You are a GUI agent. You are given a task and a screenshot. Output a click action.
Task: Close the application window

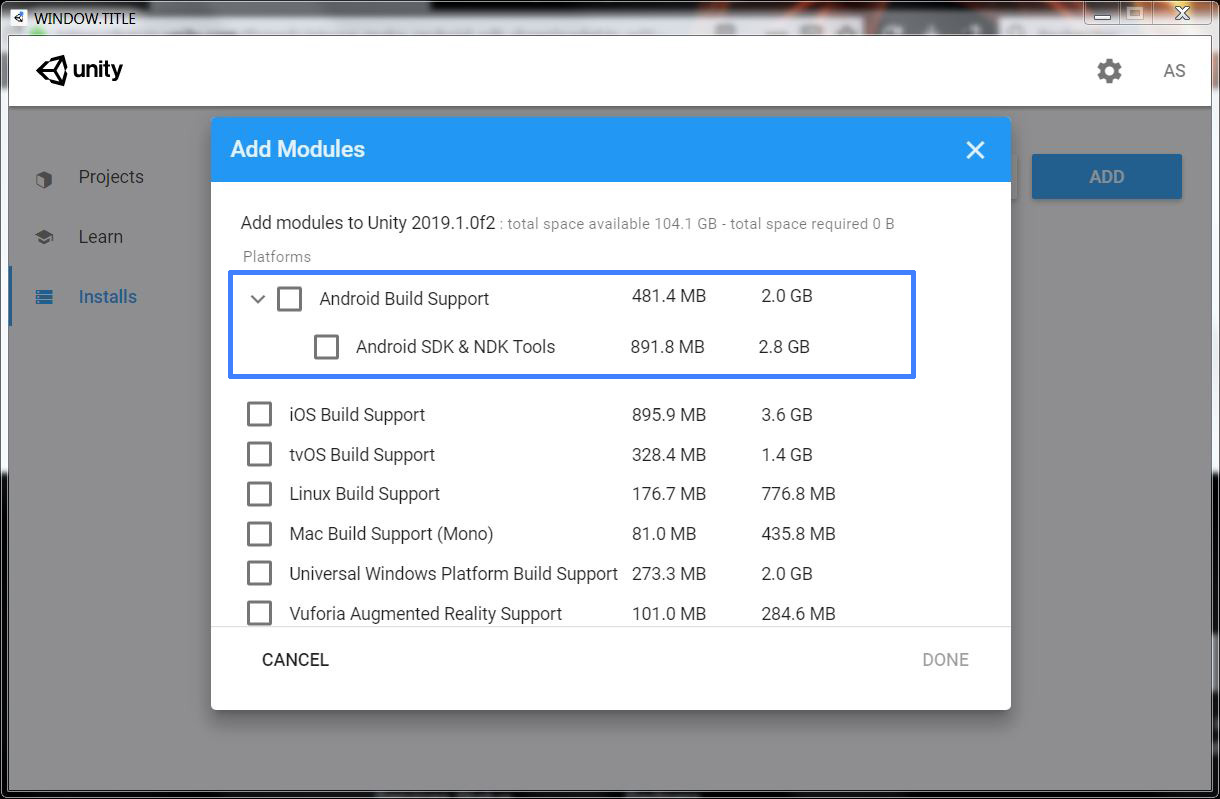[1181, 13]
